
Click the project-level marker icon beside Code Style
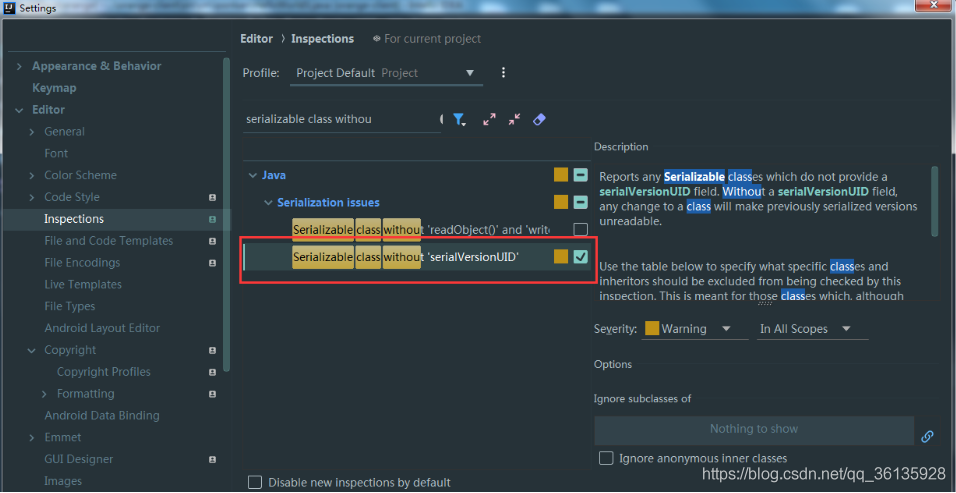click(212, 197)
